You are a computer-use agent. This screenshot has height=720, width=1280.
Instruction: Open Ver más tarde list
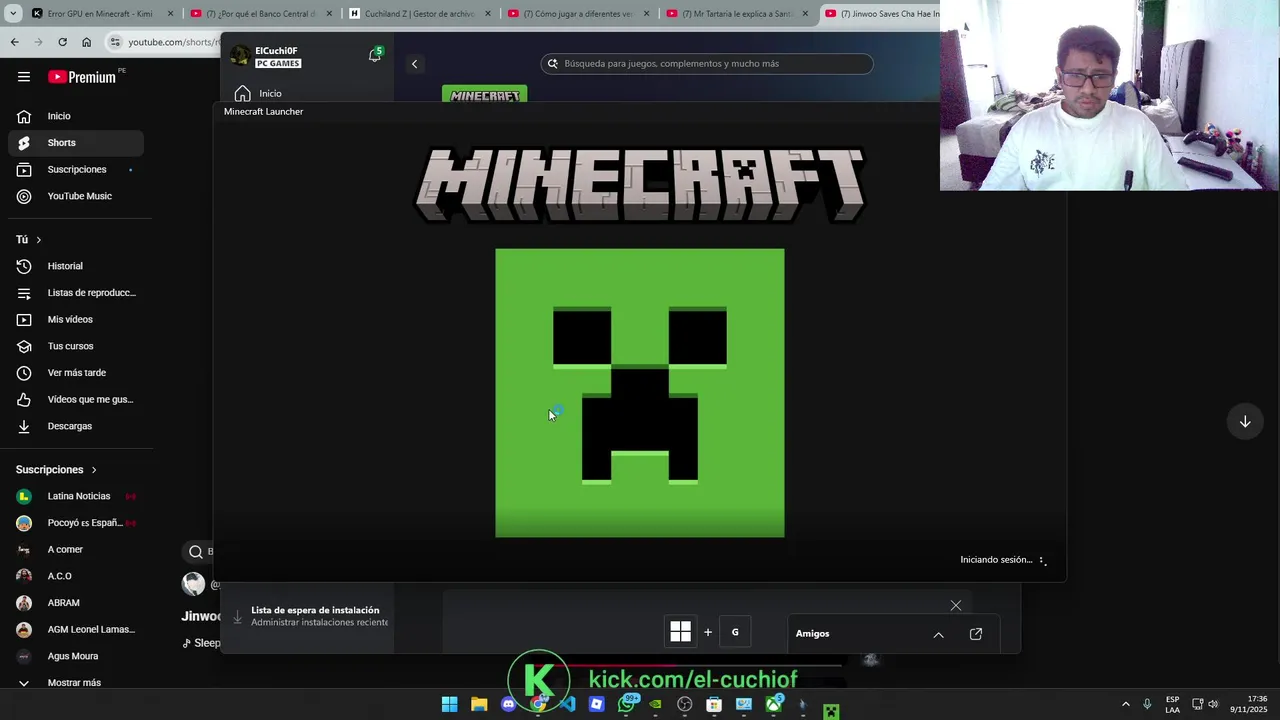(76, 373)
